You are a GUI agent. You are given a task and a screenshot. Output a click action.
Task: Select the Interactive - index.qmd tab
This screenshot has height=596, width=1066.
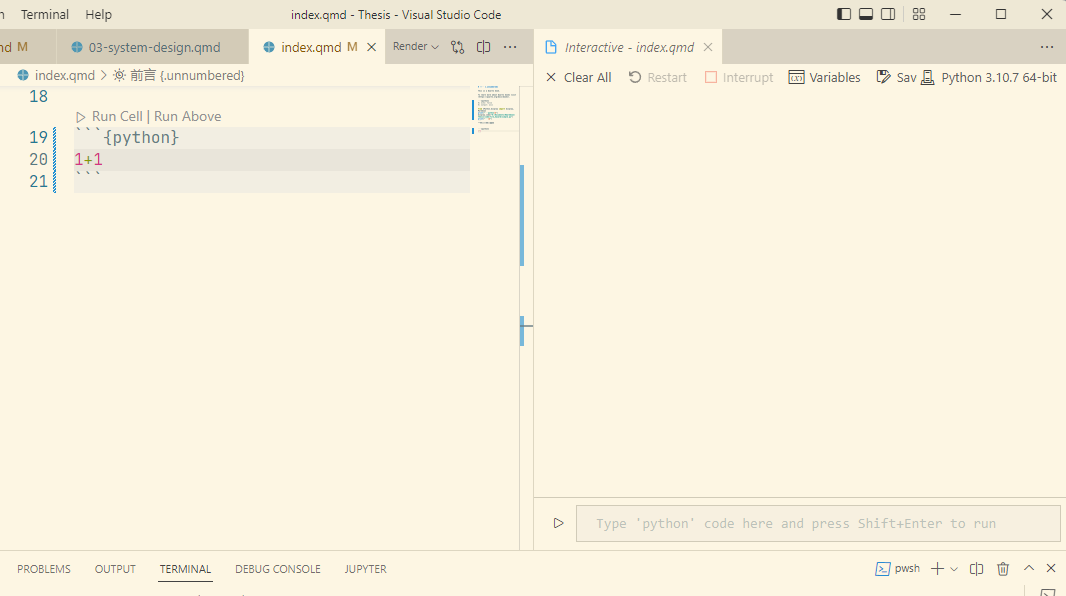pos(629,47)
